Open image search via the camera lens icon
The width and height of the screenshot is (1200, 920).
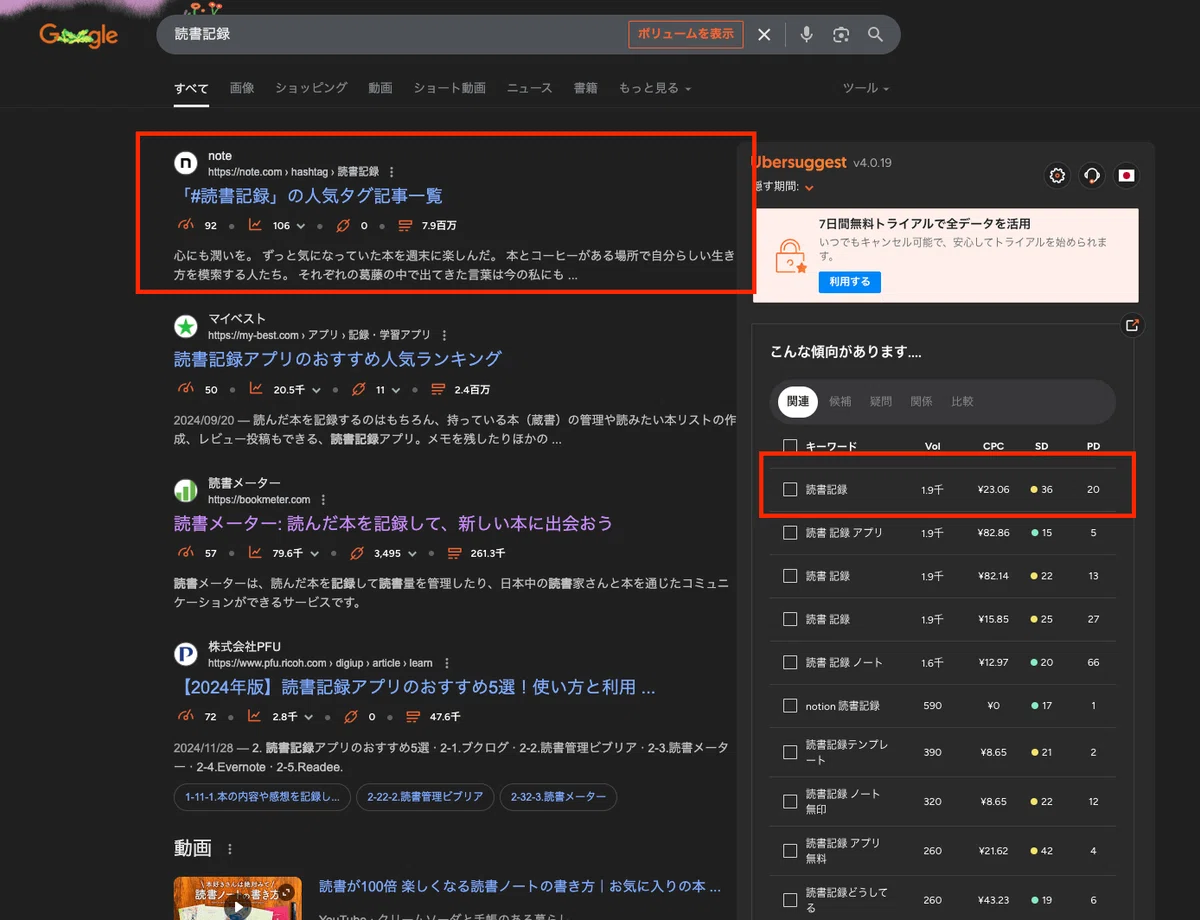841,35
